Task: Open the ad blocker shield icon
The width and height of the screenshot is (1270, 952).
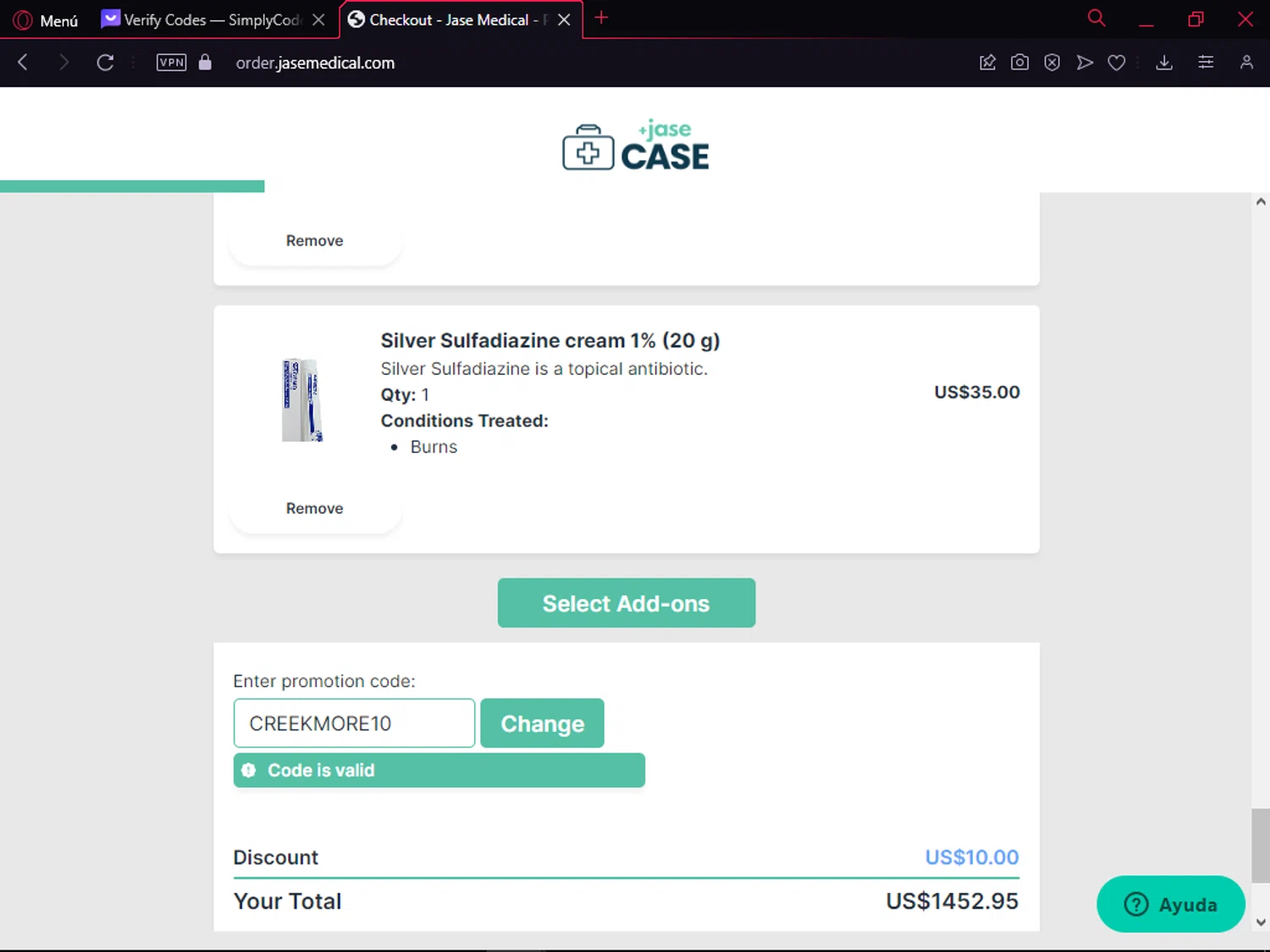Action: pos(1052,62)
